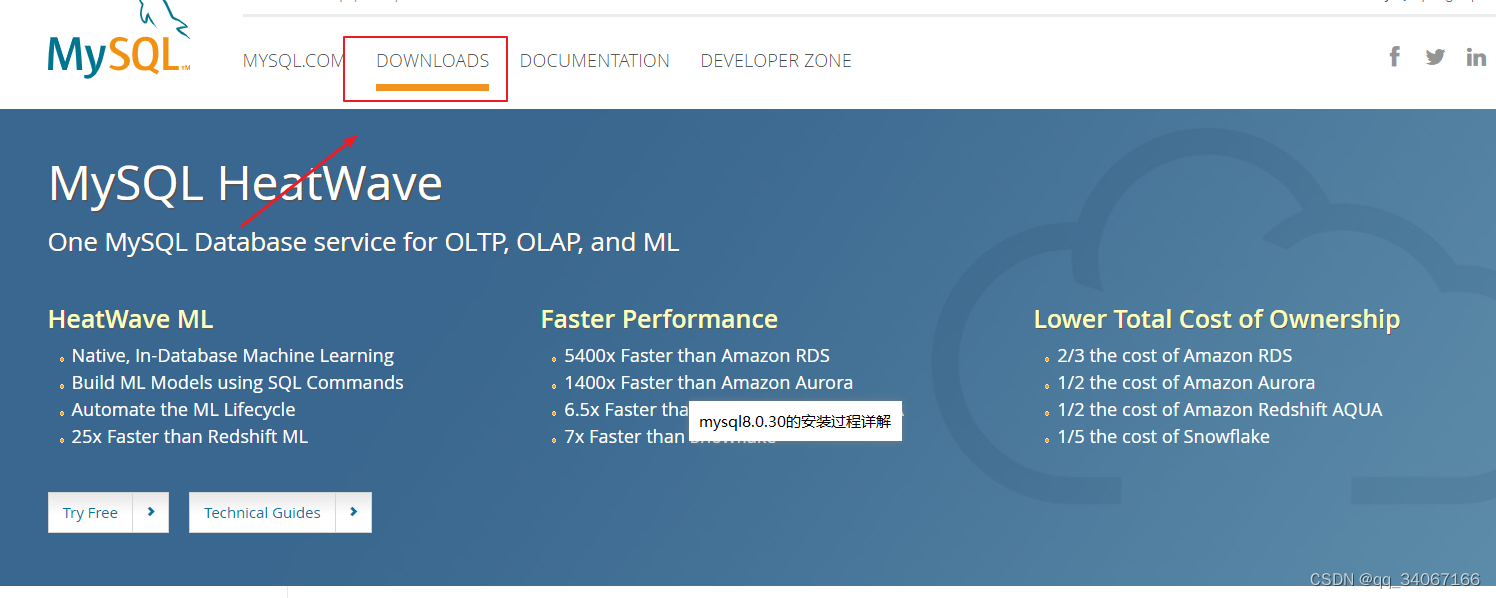The width and height of the screenshot is (1496, 598).
Task: Click 'Build ML Models using SQL Commands'
Action: coord(238,383)
